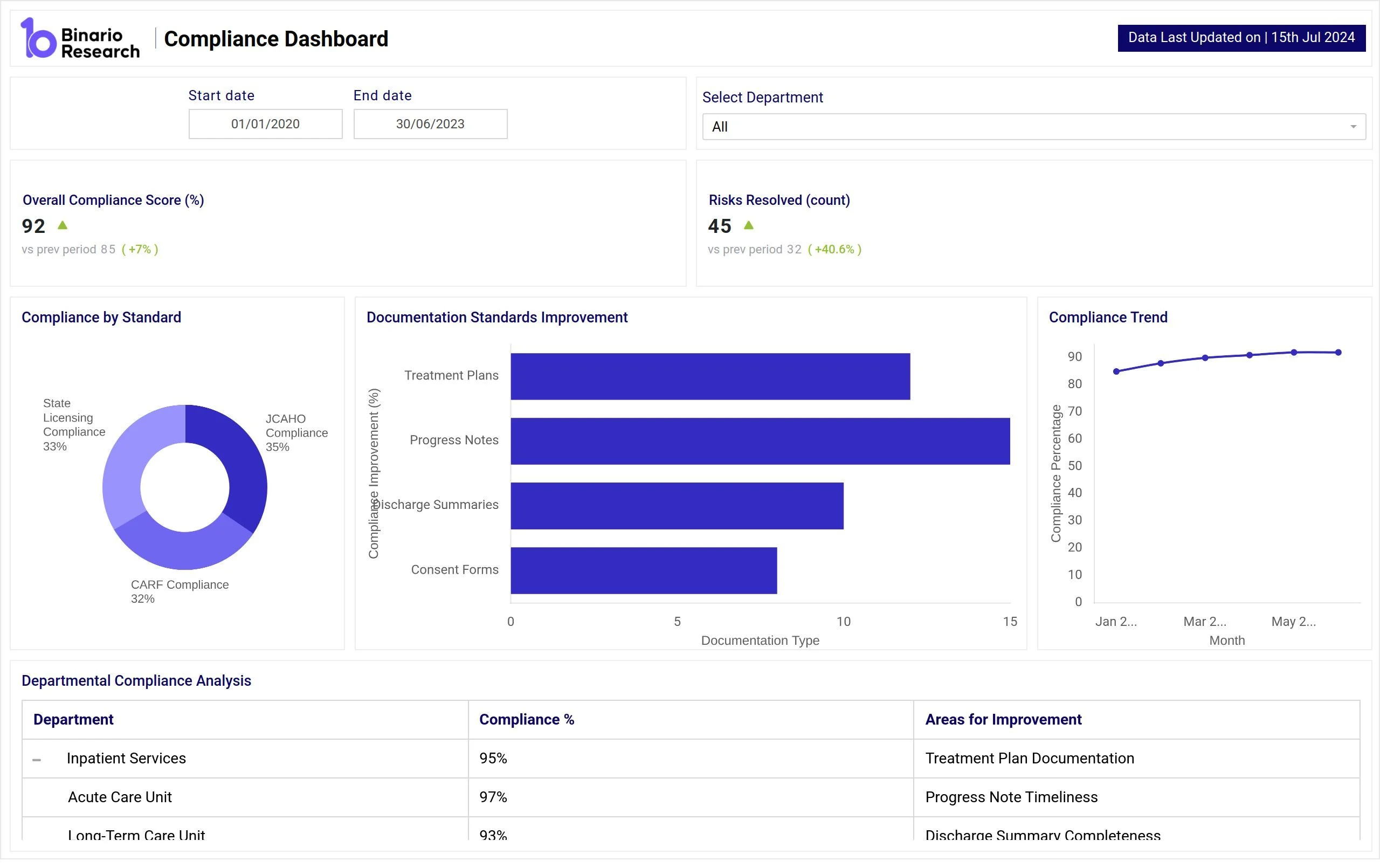
Task: Click the End date field 30/06/2023
Action: pyautogui.click(x=430, y=124)
